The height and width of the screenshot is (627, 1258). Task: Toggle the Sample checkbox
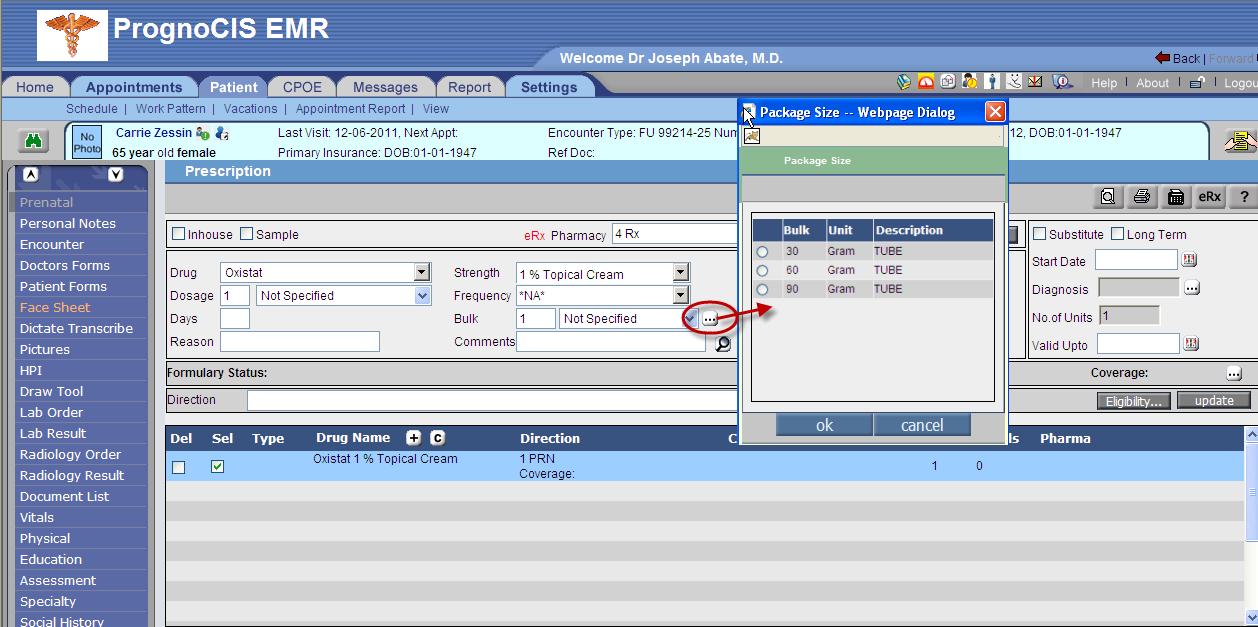246,234
